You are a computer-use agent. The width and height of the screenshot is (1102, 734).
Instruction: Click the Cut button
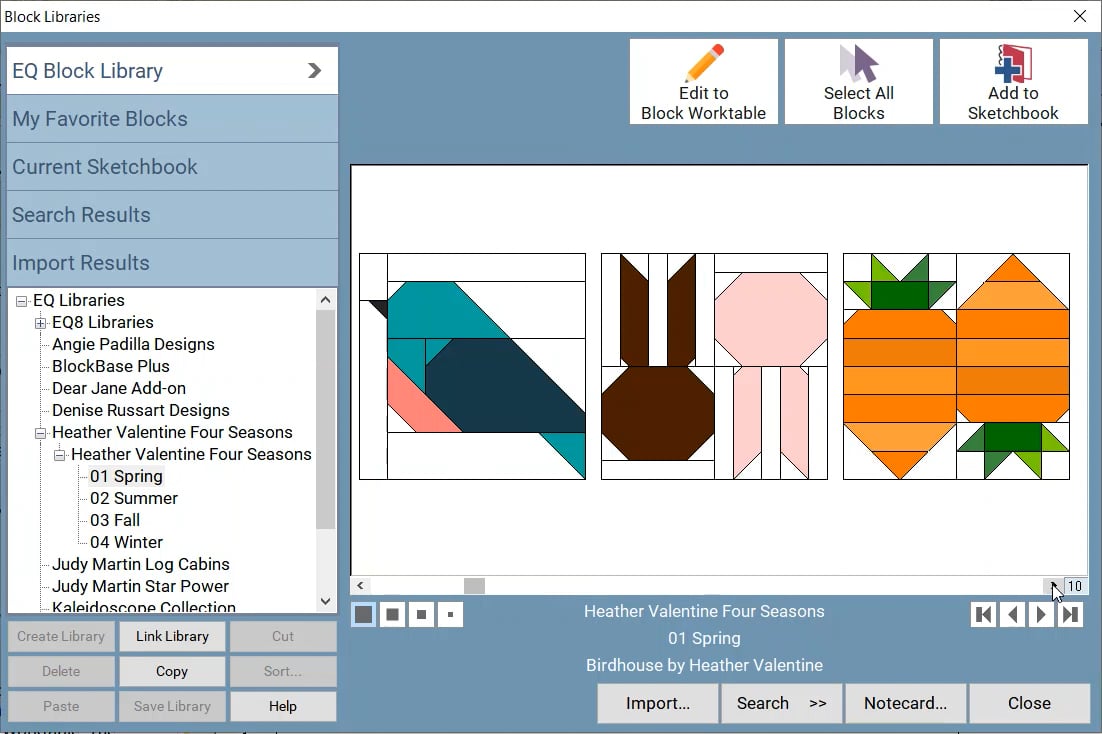tap(283, 636)
